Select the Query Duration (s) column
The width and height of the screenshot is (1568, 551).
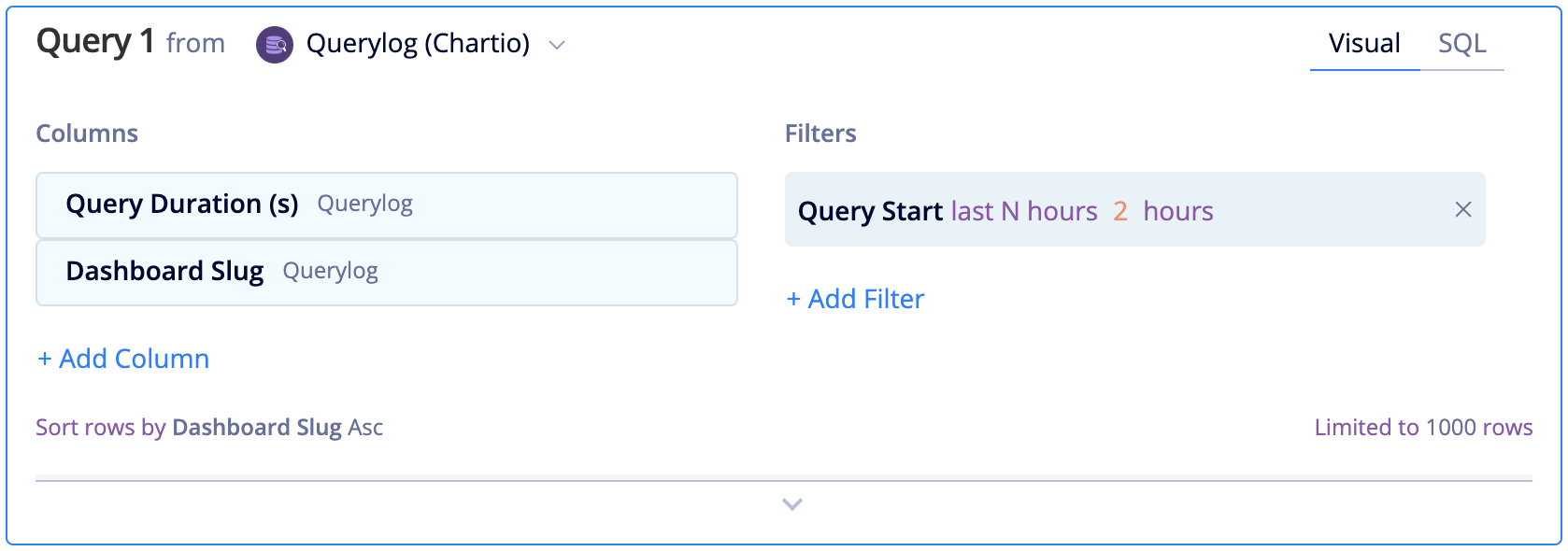(x=387, y=205)
